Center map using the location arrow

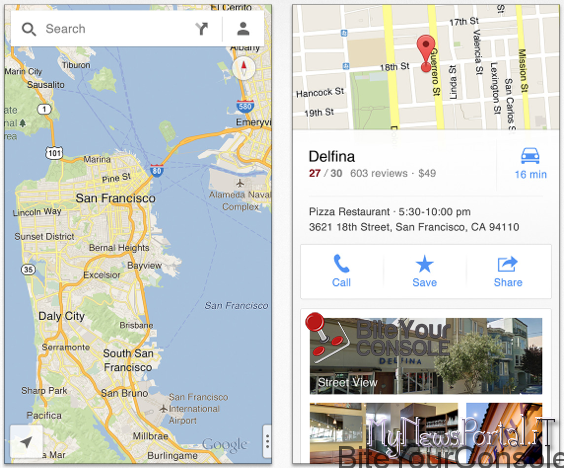click(26, 442)
